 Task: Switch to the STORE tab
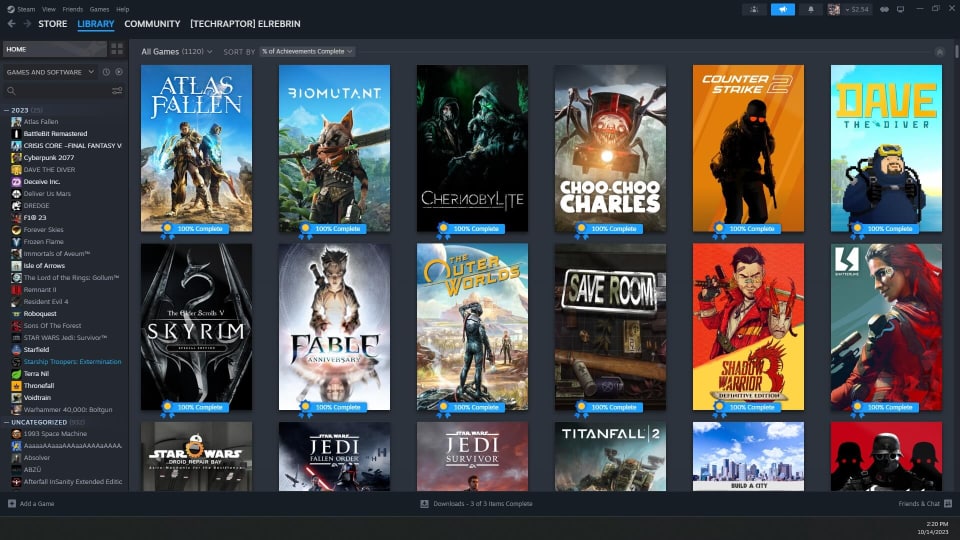point(53,24)
